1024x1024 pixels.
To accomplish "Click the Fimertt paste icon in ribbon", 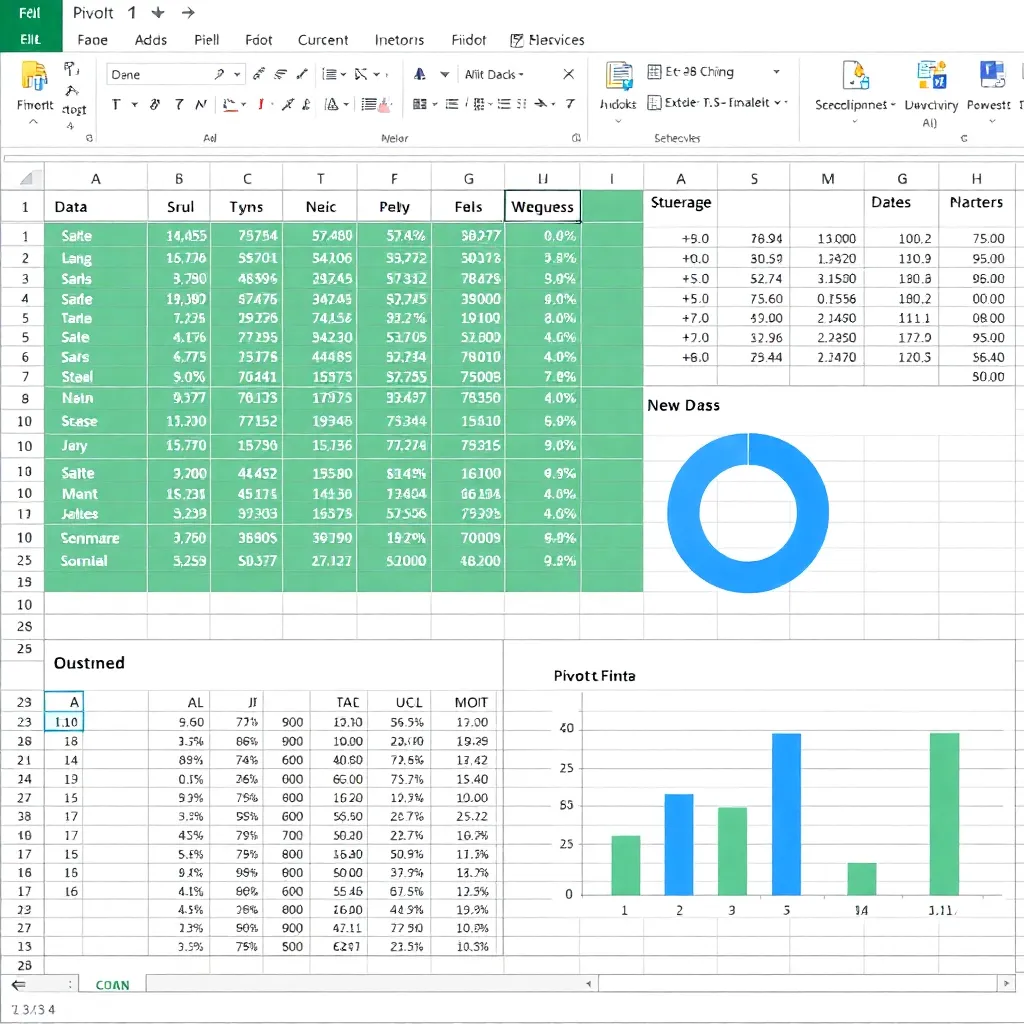I will [34, 77].
